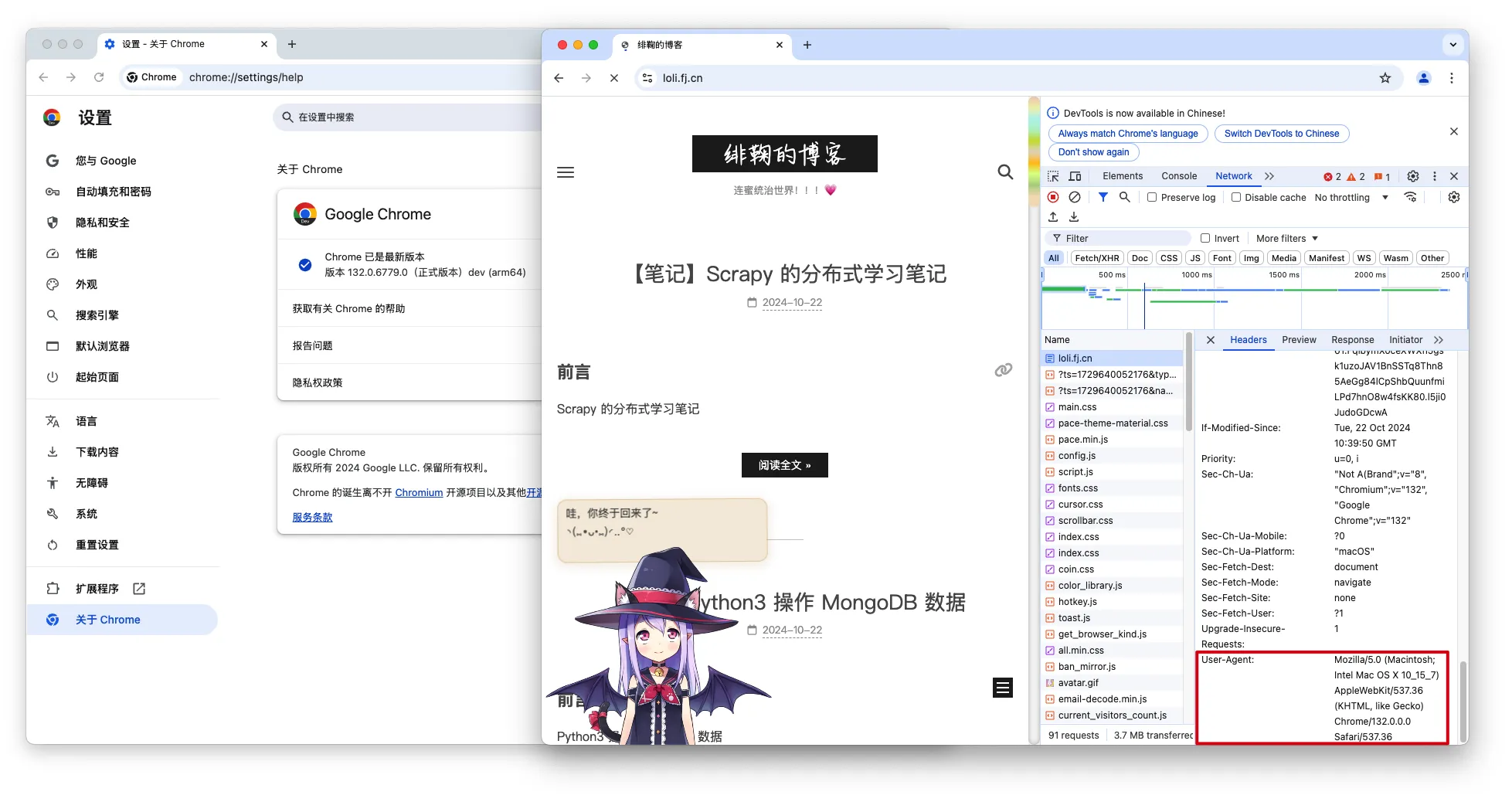
Task: Click the 阅读全文 read-more button
Action: (x=785, y=465)
